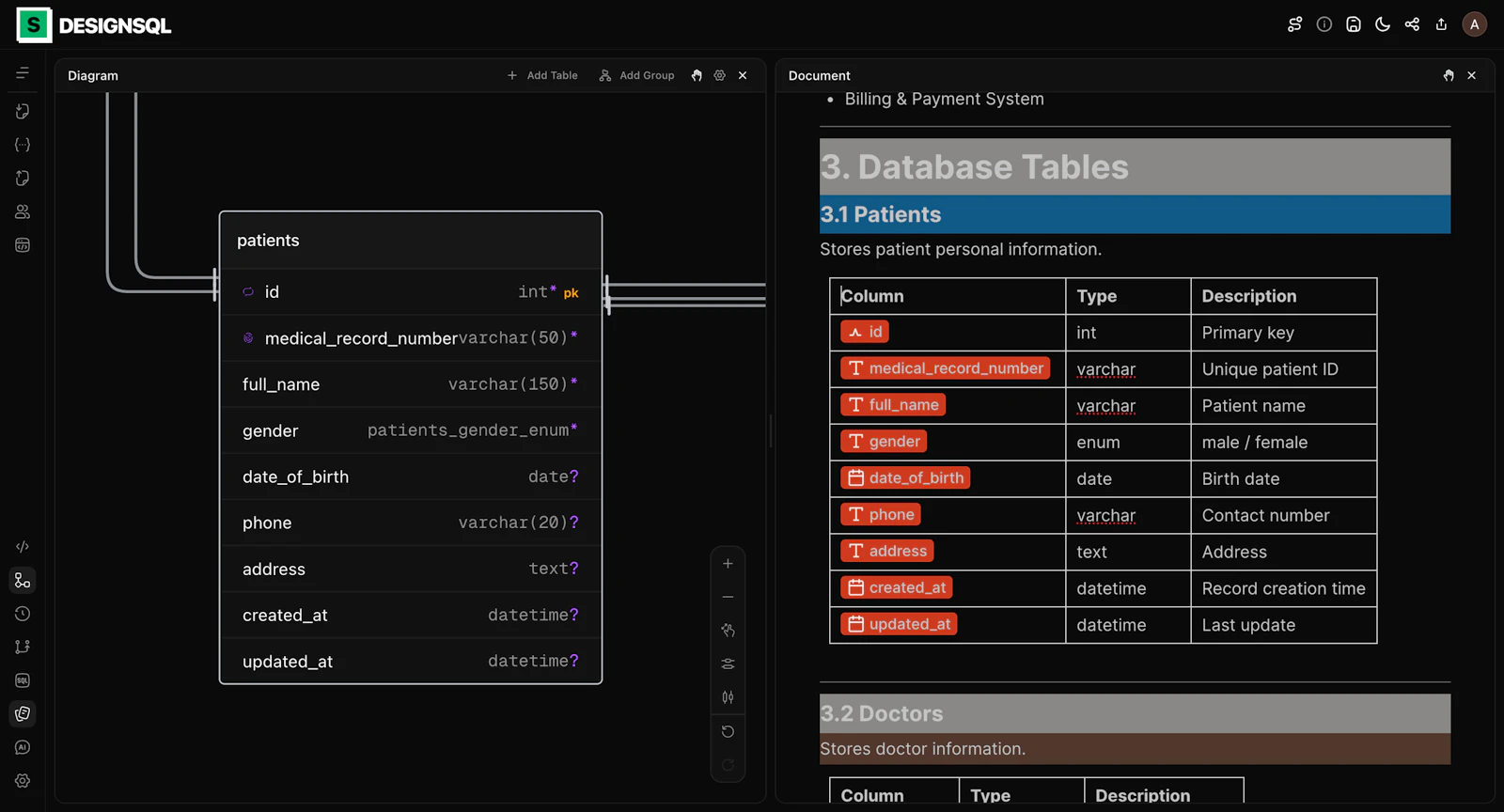The height and width of the screenshot is (812, 1504).
Task: Select the updated_at row in diagram table
Action: pyautogui.click(x=411, y=661)
